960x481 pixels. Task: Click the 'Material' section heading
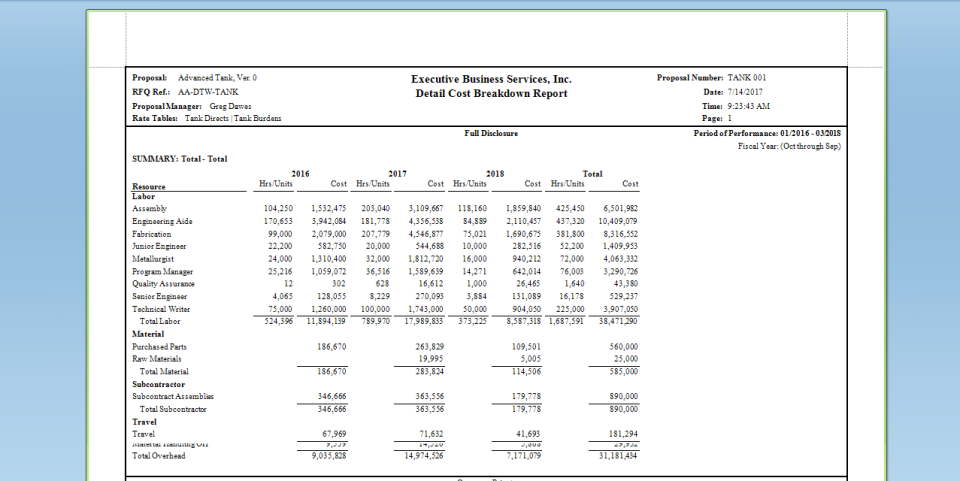(x=148, y=335)
